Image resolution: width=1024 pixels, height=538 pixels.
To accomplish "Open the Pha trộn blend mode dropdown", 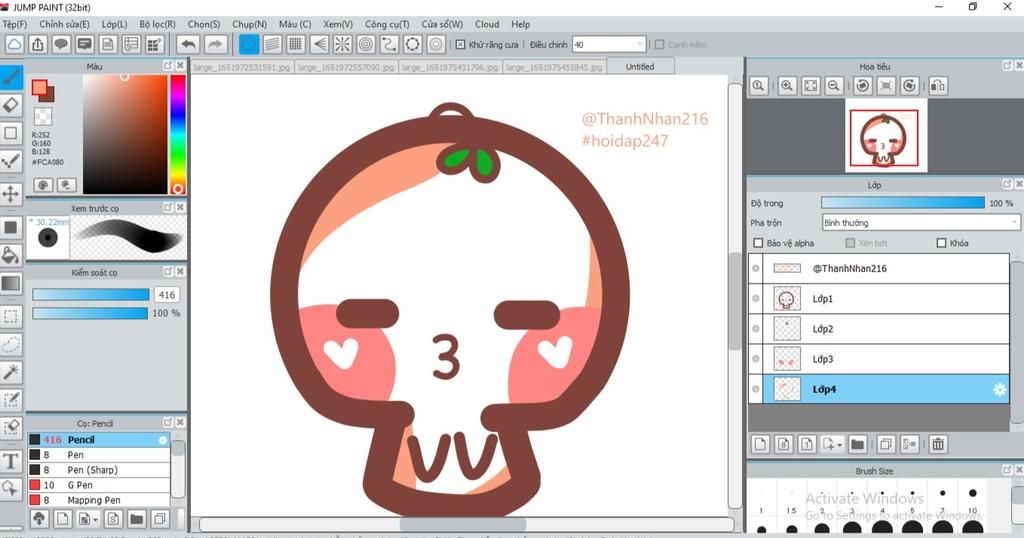I will coord(920,223).
